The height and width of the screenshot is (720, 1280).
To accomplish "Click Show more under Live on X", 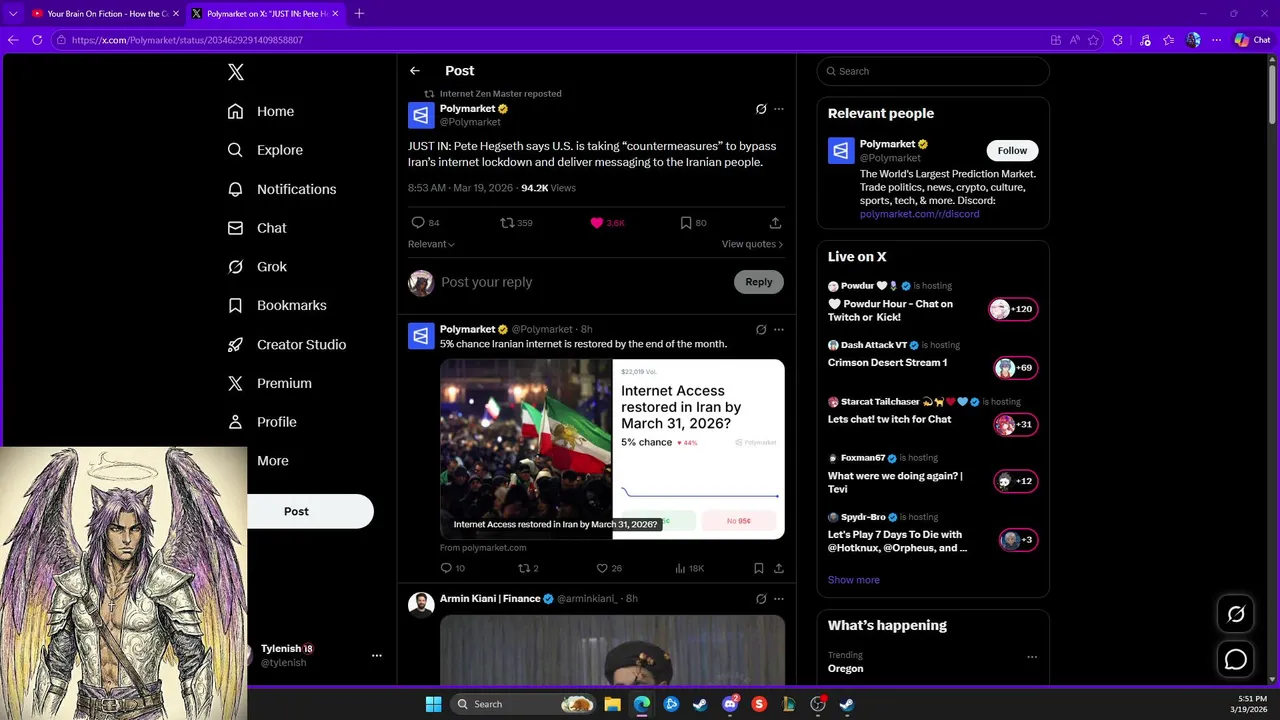I will (853, 580).
